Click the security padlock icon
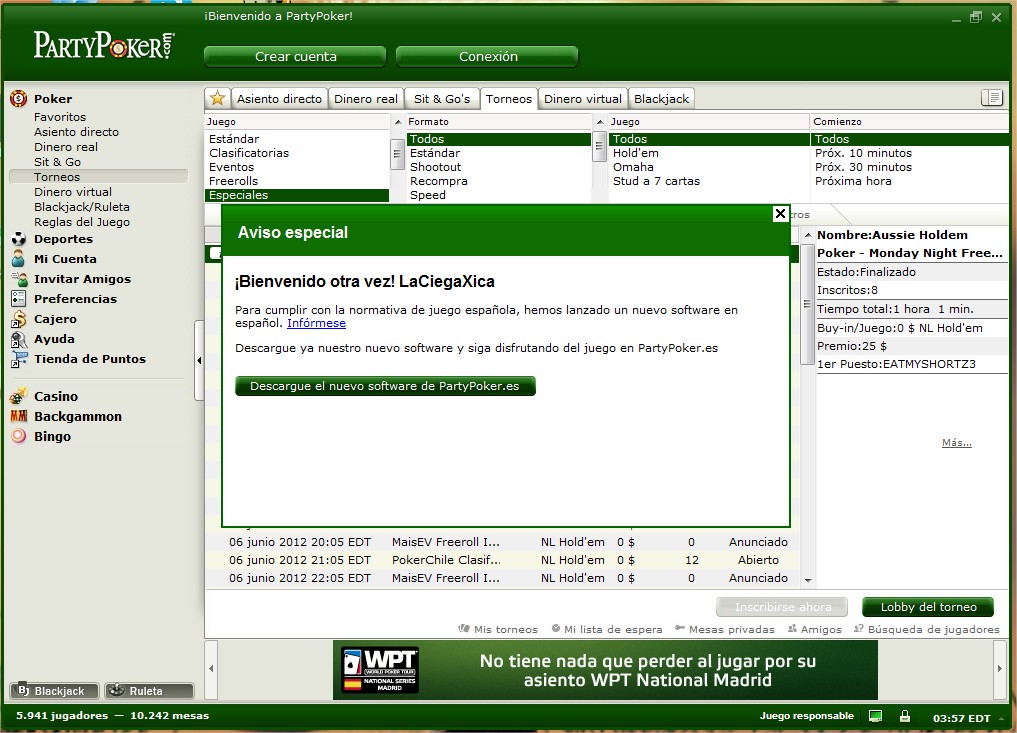Image resolution: width=1017 pixels, height=733 pixels. 905,716
